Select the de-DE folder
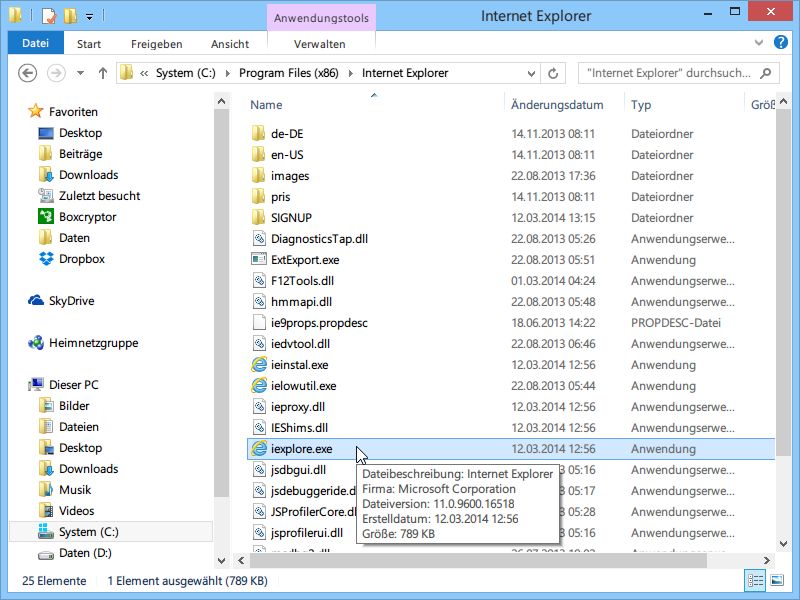Screen dimensions: 800x600 (287, 134)
